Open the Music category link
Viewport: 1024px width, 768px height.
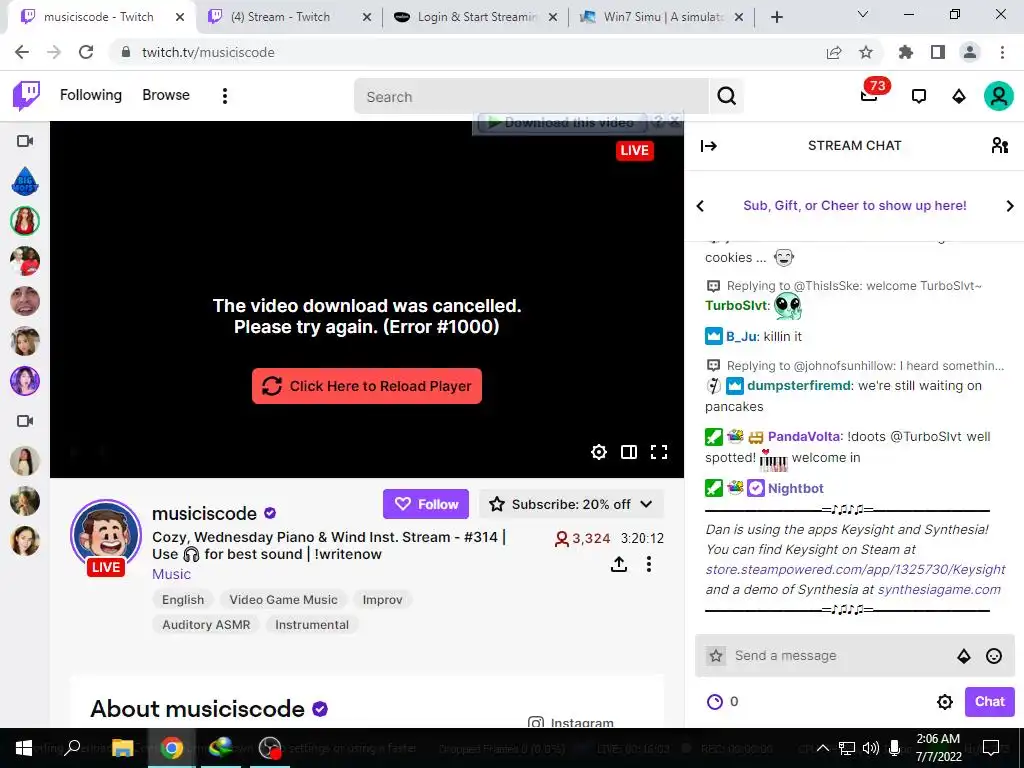[171, 574]
